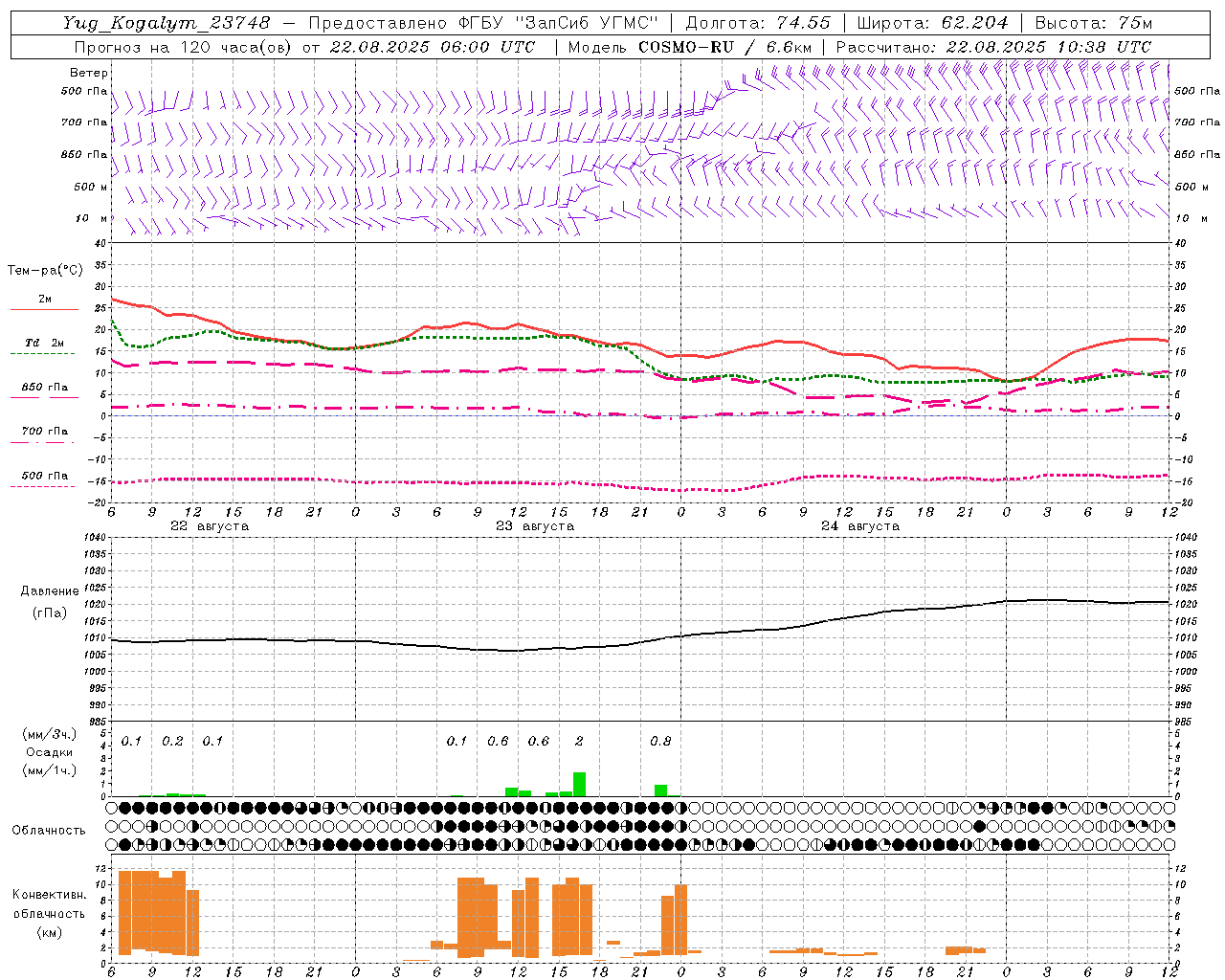
Task: Click the '2' precipitation value on 23 августа
Action: [579, 742]
